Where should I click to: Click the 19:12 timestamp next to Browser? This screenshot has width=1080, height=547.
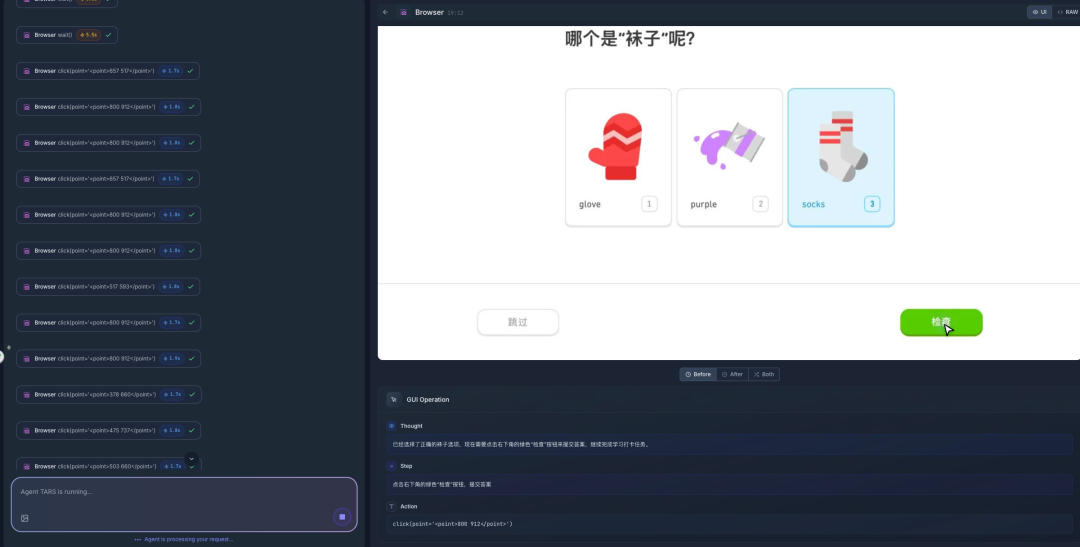click(x=455, y=12)
